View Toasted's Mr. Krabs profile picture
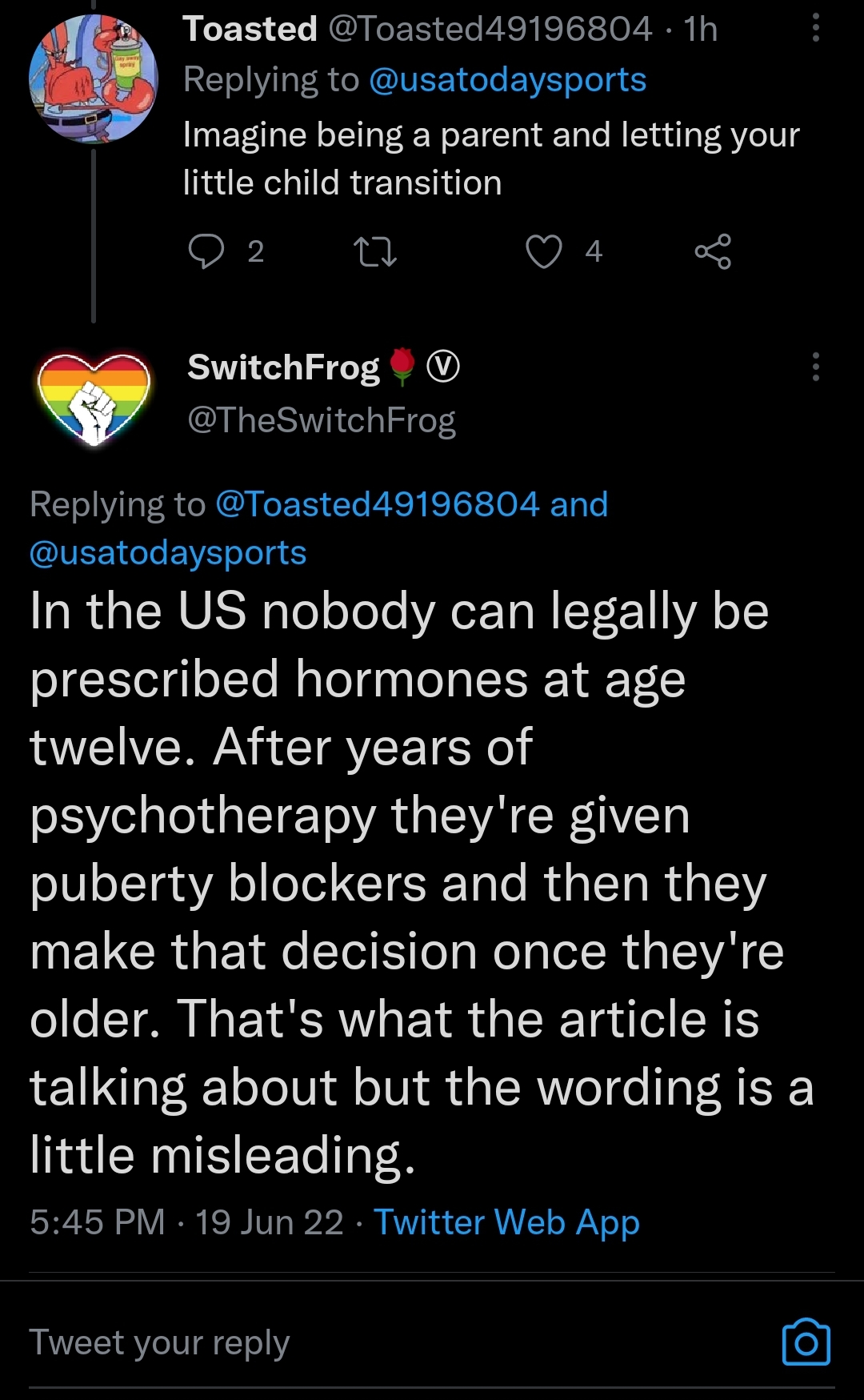Screen dimensions: 864x1400 pyautogui.click(x=94, y=78)
